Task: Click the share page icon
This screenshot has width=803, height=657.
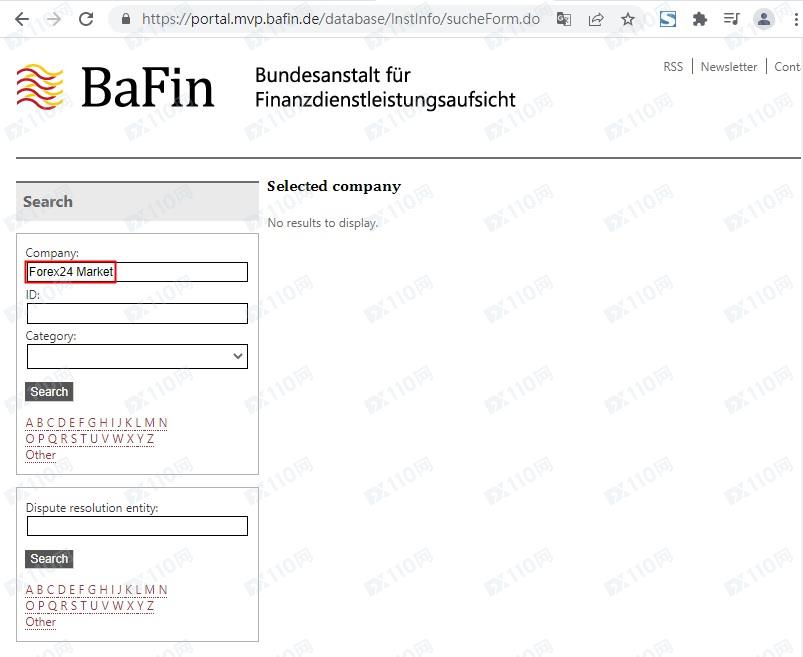Action: 596,19
